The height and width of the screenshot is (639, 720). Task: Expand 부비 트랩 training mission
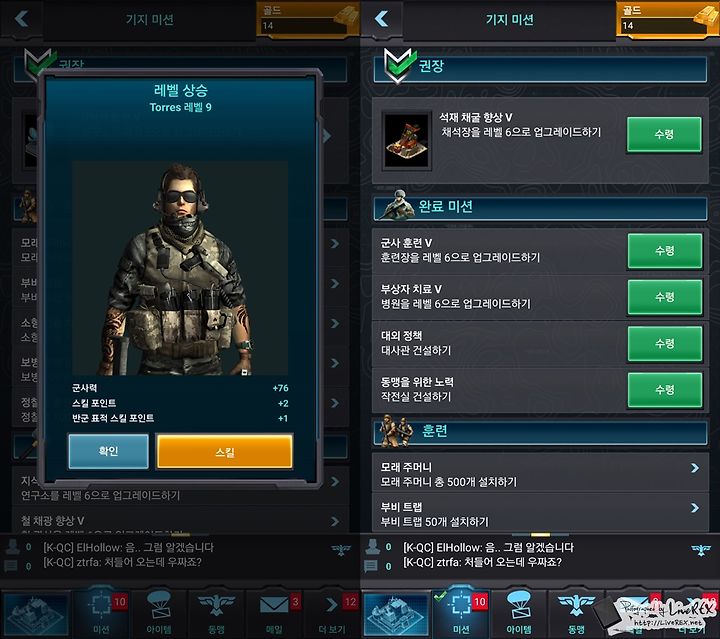540,514
